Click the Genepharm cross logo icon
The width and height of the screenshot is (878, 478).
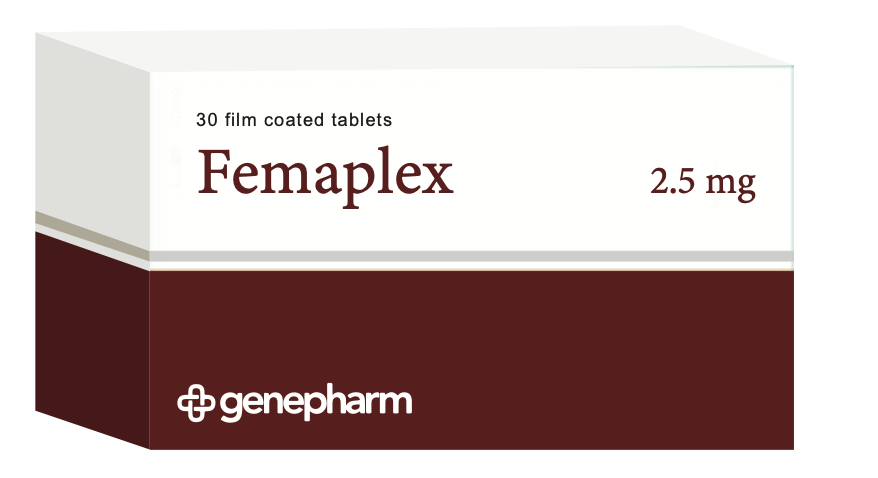click(x=195, y=402)
